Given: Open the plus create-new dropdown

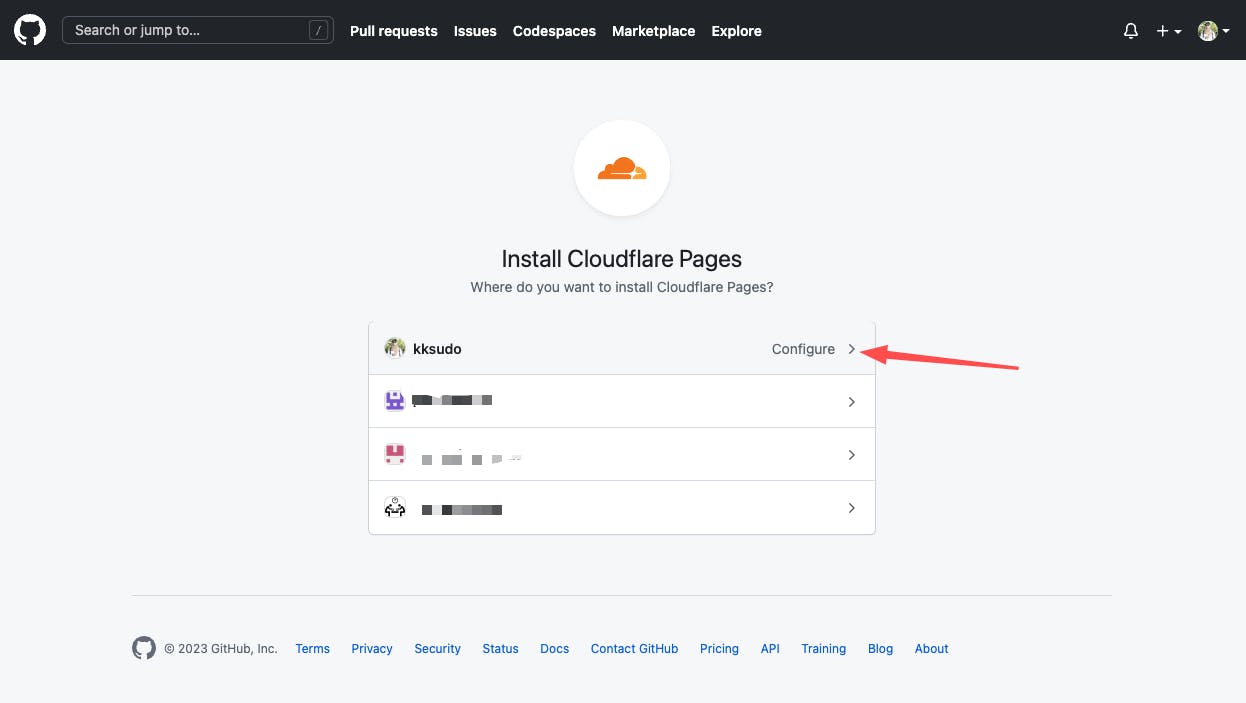Looking at the screenshot, I should click(x=1168, y=31).
